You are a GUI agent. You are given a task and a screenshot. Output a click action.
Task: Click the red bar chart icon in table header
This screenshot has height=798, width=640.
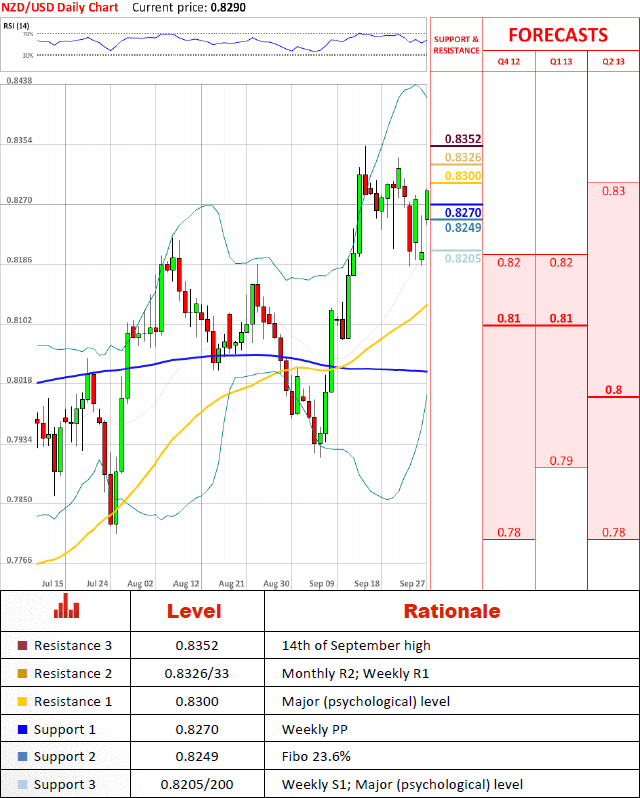(67, 607)
